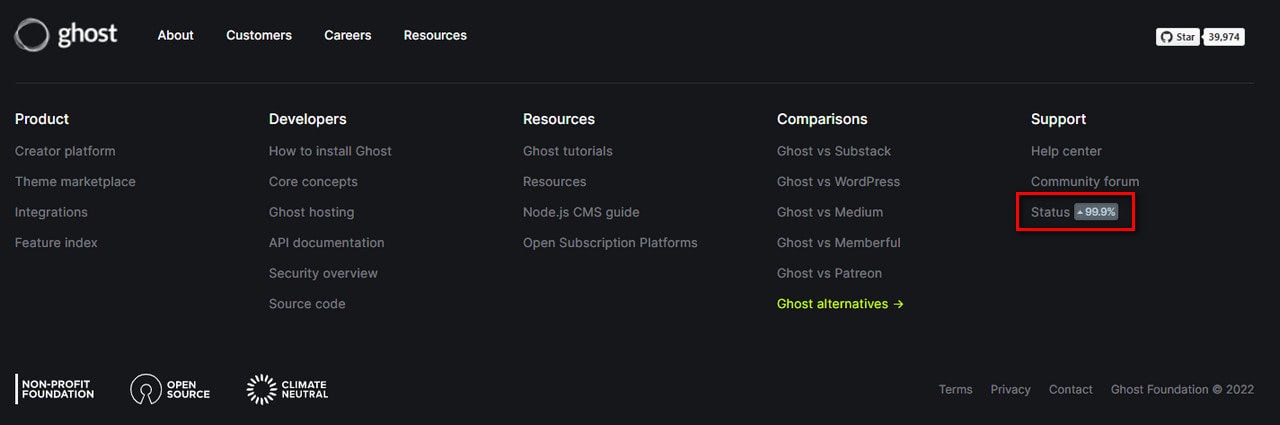Click the Developers column heading
The image size is (1280, 425).
tap(308, 119)
